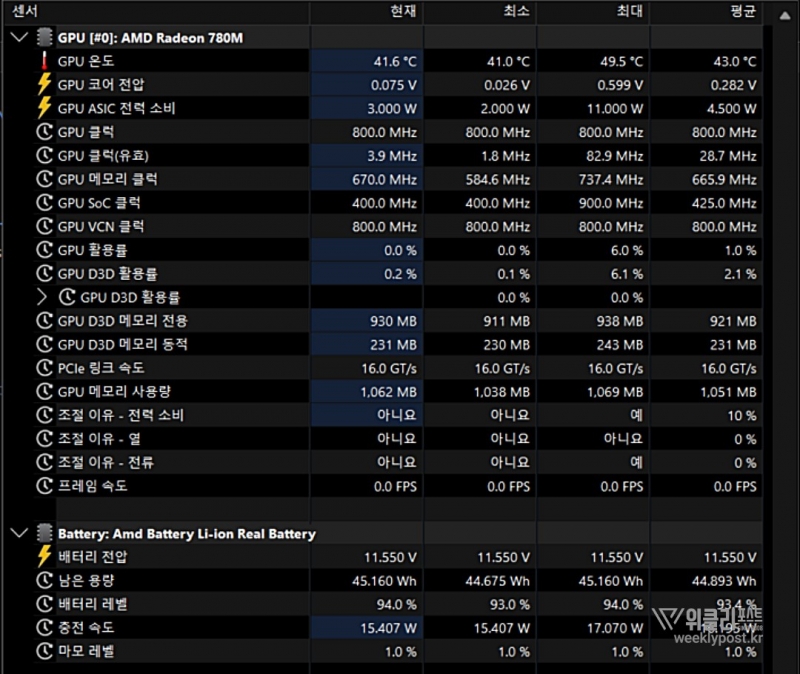
Task: Click the 충전 속도 icon
Action: (x=44, y=628)
